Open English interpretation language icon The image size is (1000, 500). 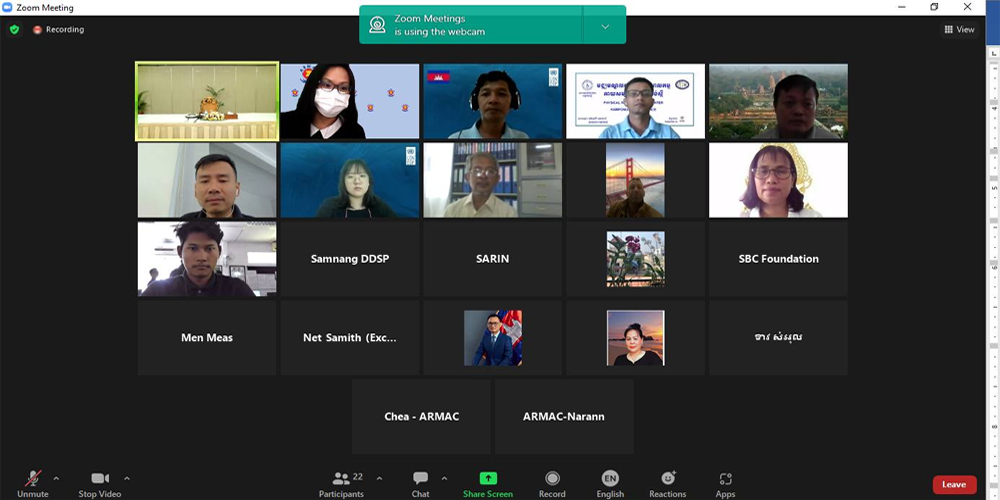[x=610, y=479]
